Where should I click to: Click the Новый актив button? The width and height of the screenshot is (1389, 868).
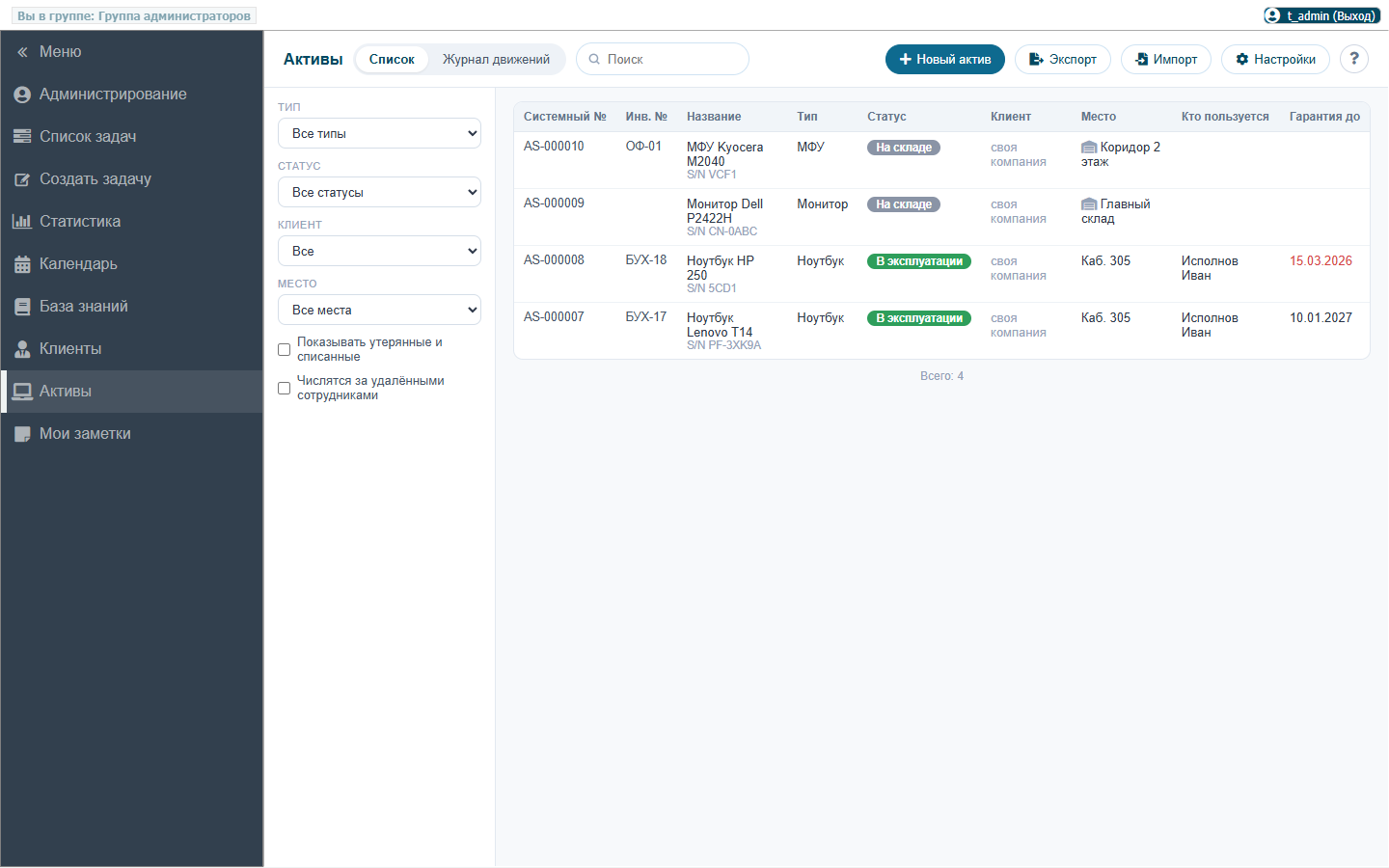(945, 59)
